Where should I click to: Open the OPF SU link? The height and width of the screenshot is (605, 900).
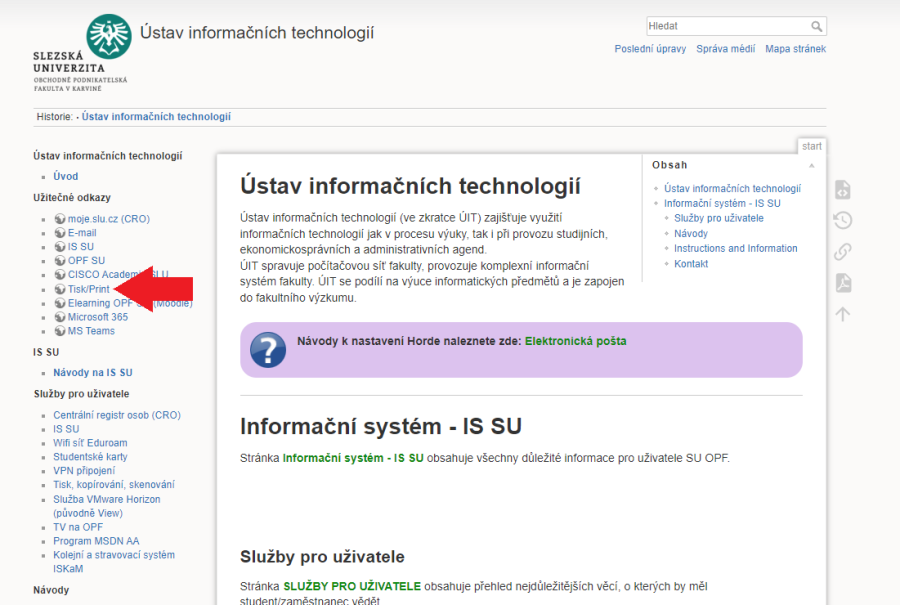coord(86,261)
